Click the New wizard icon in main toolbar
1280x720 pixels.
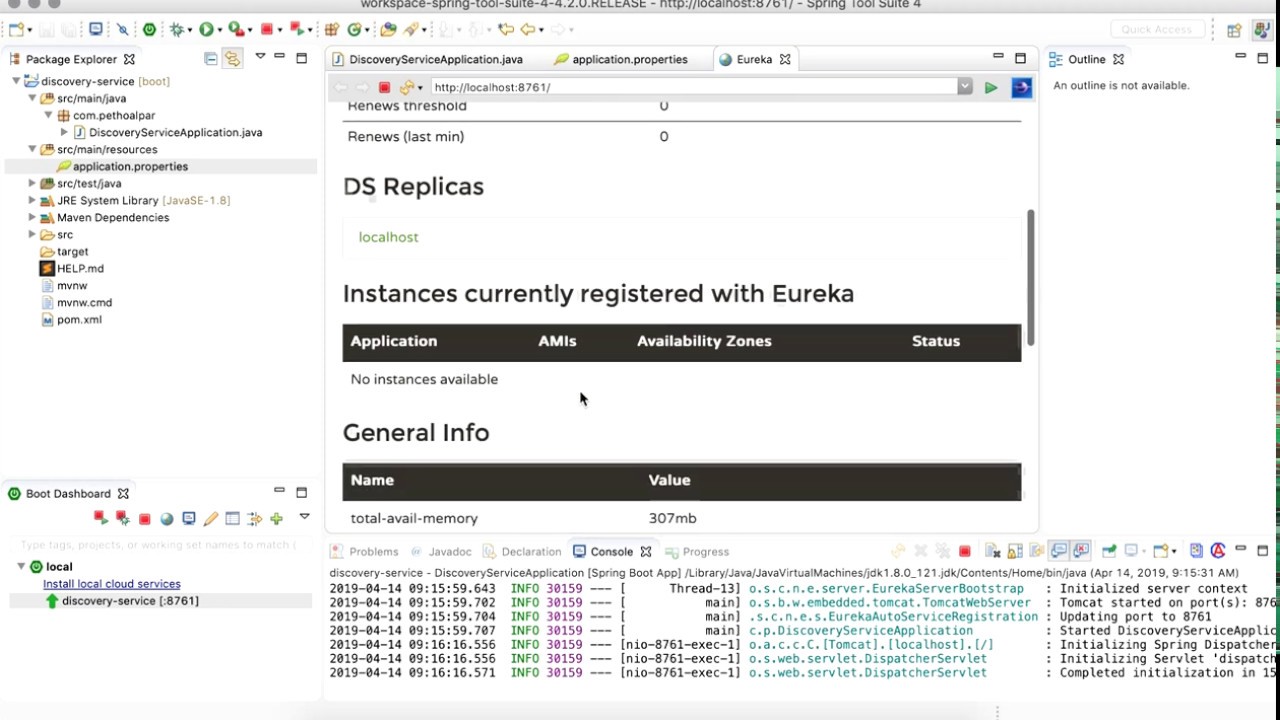(x=16, y=30)
